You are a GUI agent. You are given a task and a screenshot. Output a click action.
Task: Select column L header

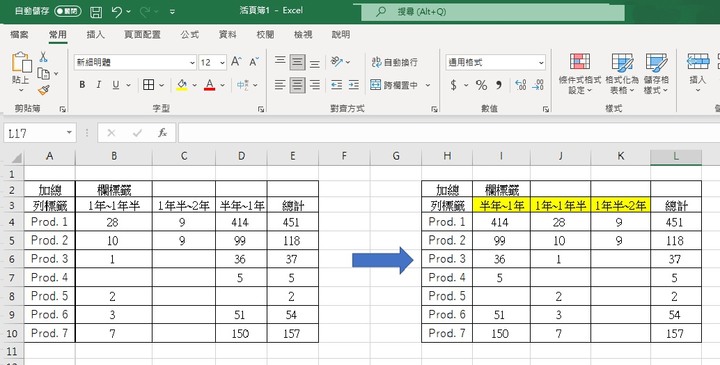(x=676, y=157)
